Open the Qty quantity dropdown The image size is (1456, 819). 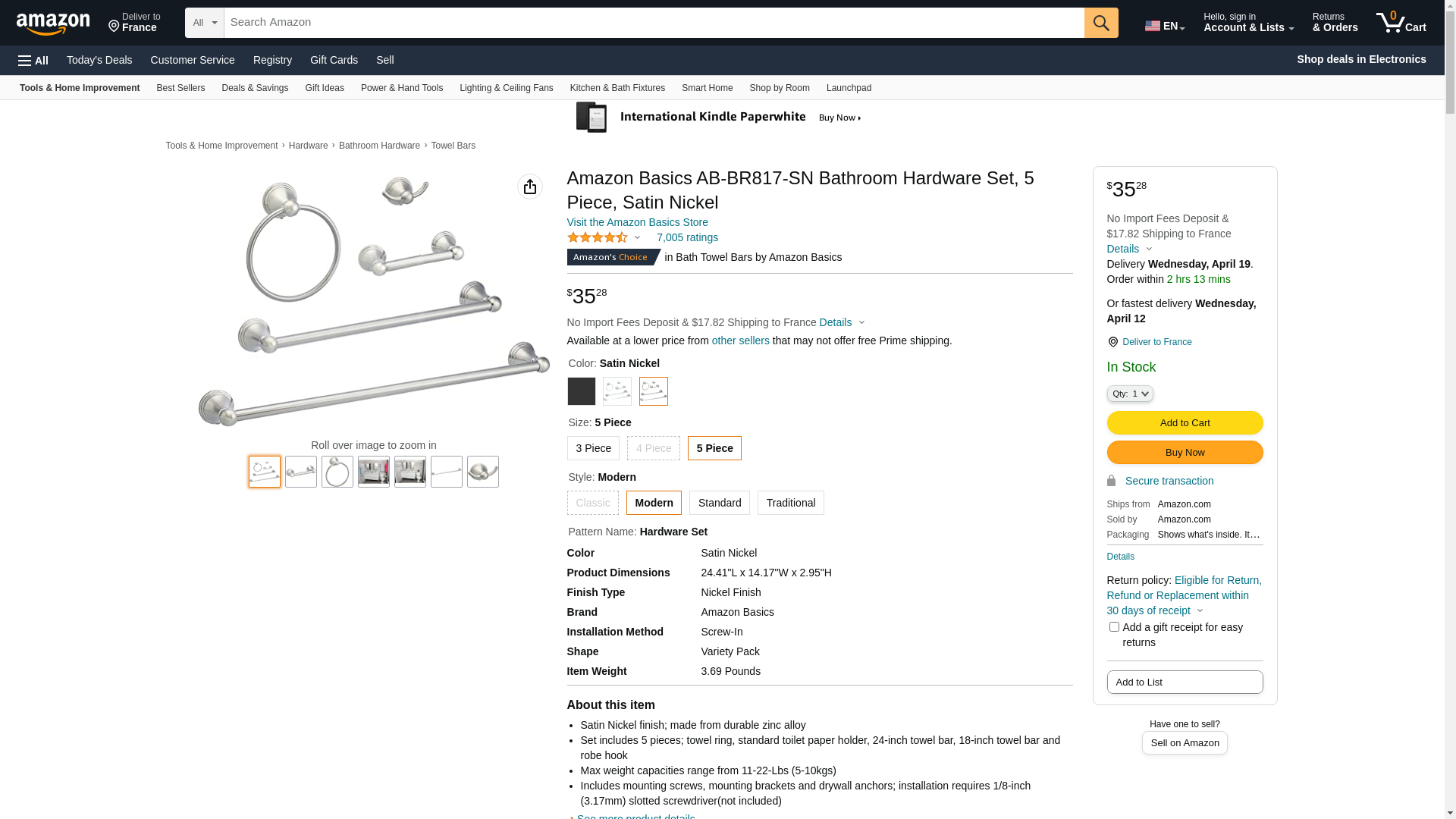[x=1130, y=394]
